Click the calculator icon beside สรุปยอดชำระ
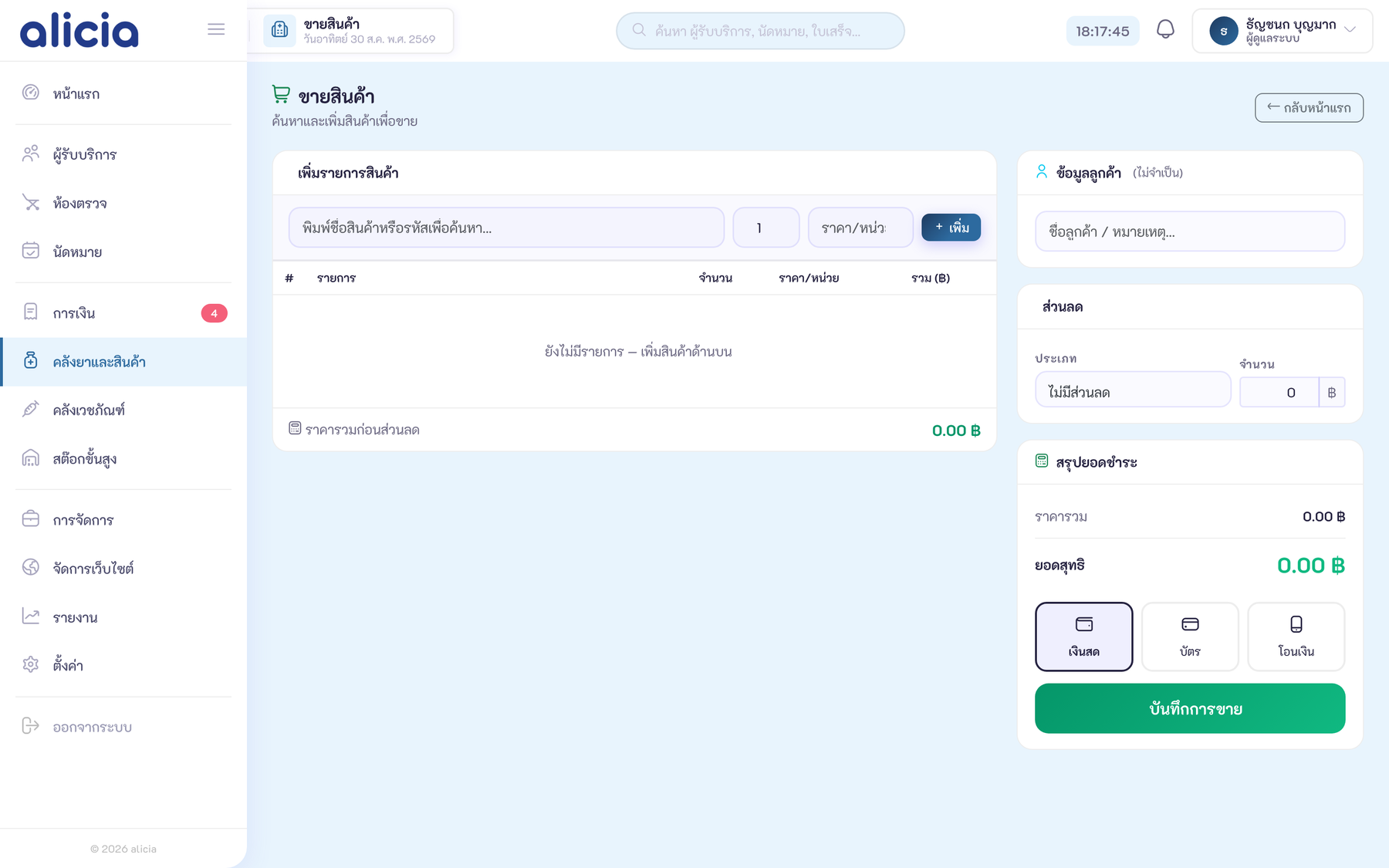 (1042, 461)
